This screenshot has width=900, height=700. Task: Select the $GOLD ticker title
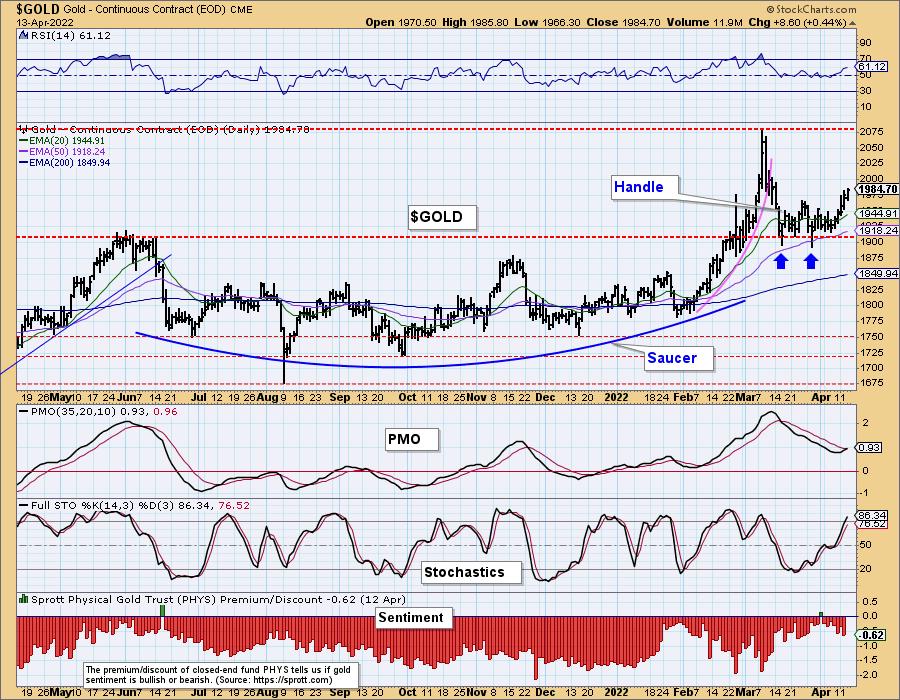(x=38, y=9)
